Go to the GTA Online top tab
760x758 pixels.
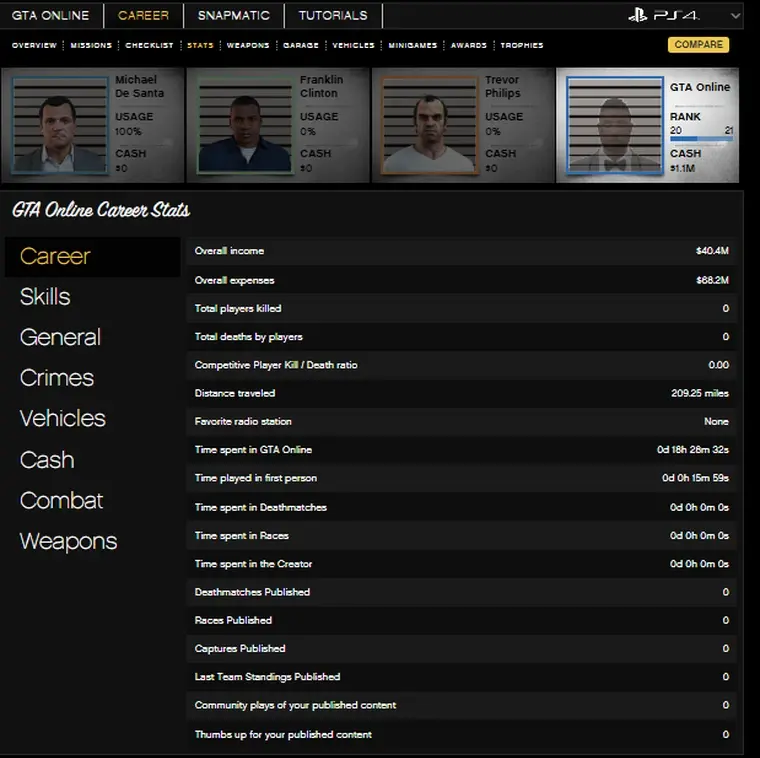click(x=50, y=15)
